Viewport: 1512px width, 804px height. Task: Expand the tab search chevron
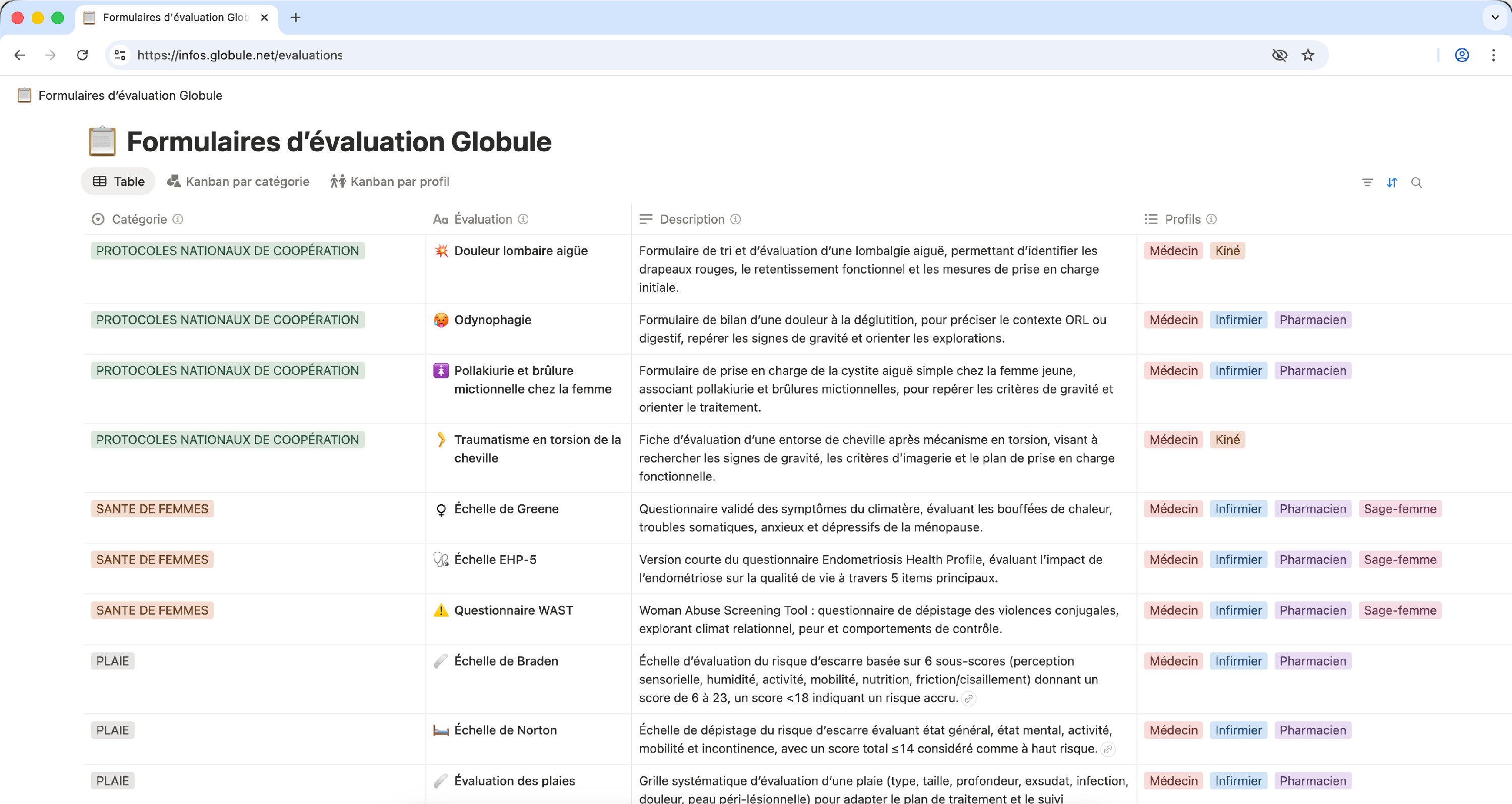(x=1494, y=17)
